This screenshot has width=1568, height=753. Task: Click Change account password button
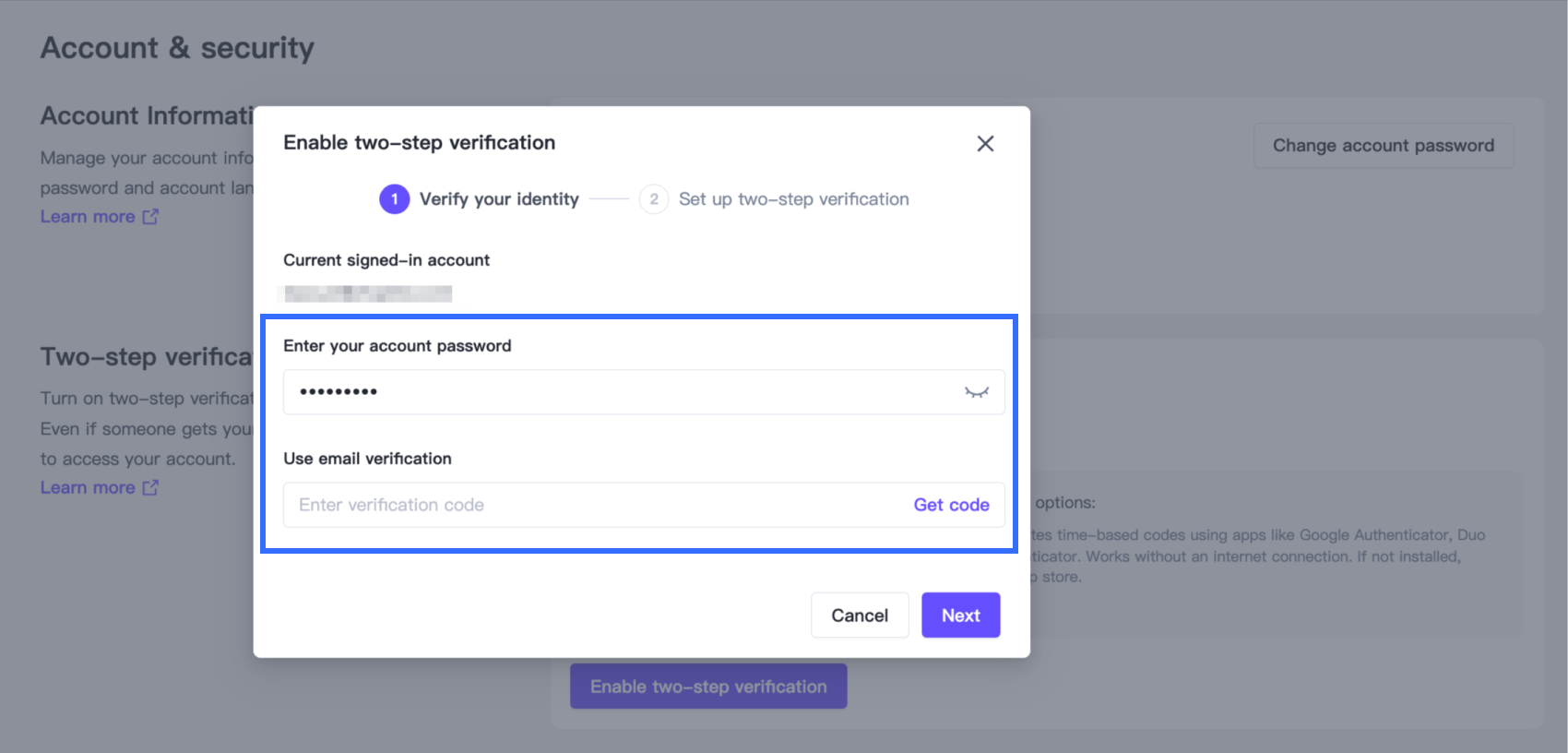[x=1383, y=146]
